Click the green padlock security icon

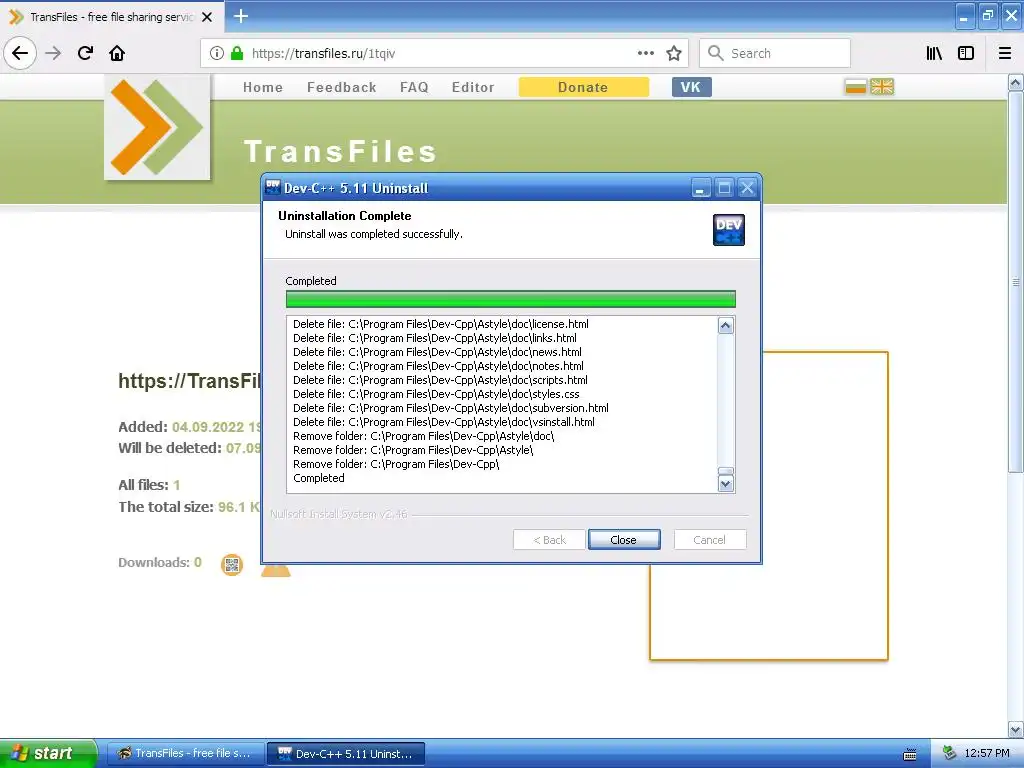click(237, 53)
